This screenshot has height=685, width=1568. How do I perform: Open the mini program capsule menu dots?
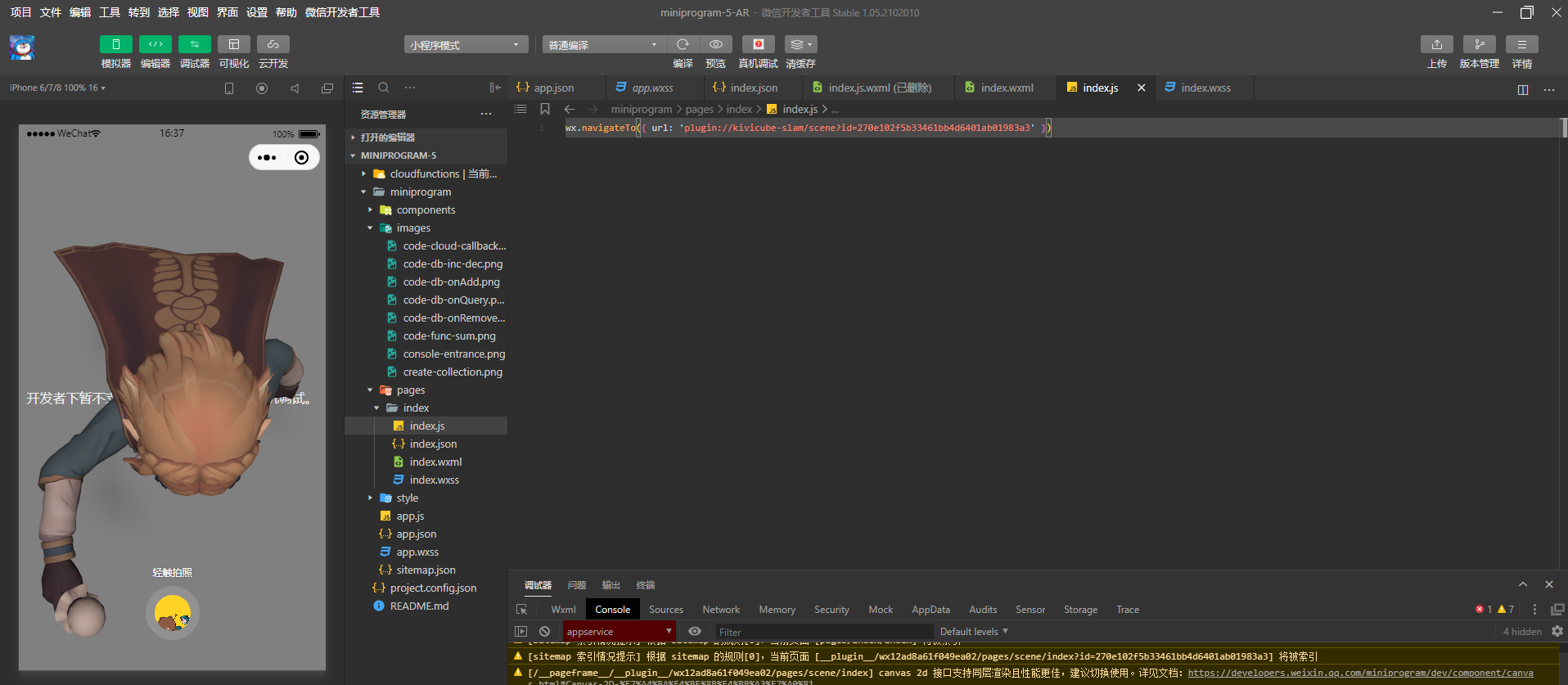coord(267,157)
